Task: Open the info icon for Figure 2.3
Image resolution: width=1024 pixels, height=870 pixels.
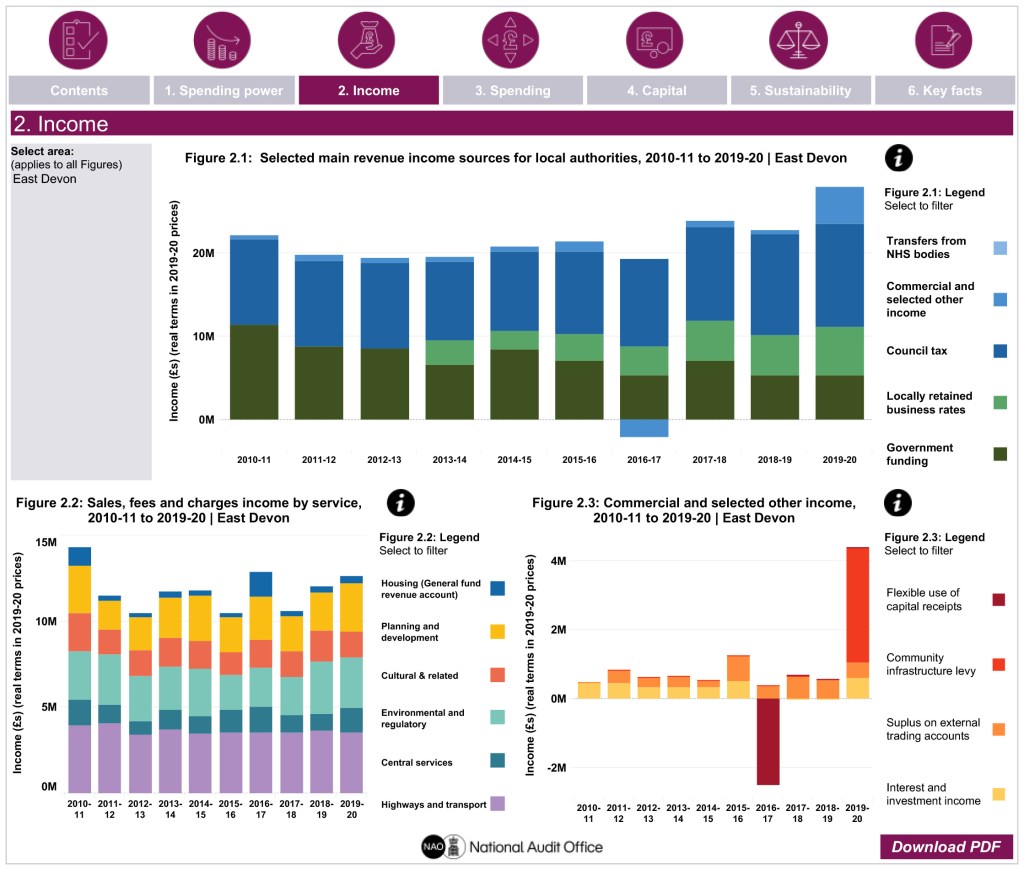Action: pyautogui.click(x=900, y=503)
